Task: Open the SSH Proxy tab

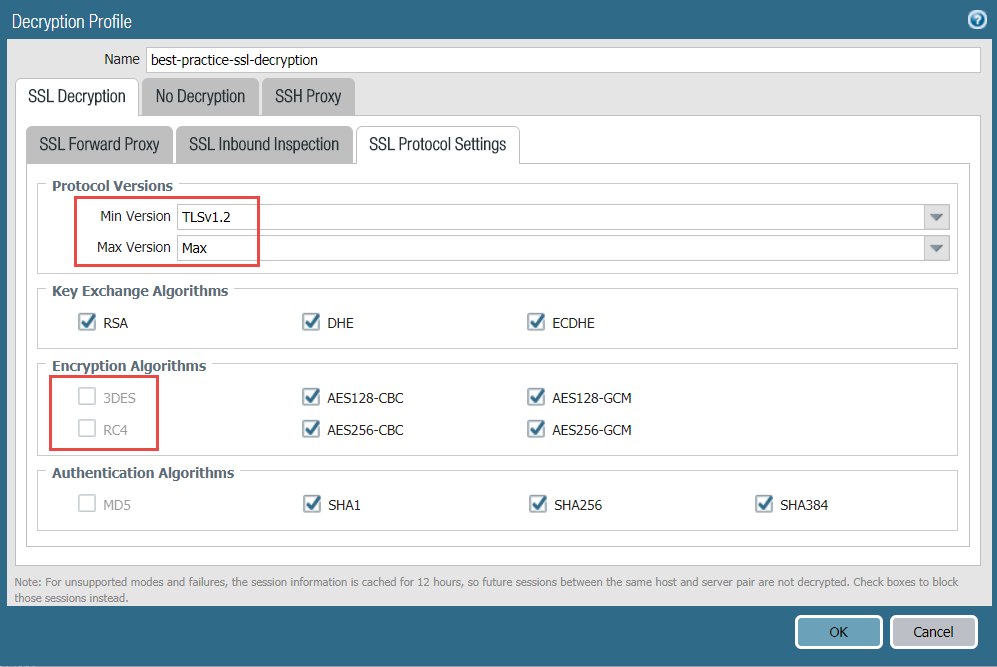Action: (x=308, y=97)
